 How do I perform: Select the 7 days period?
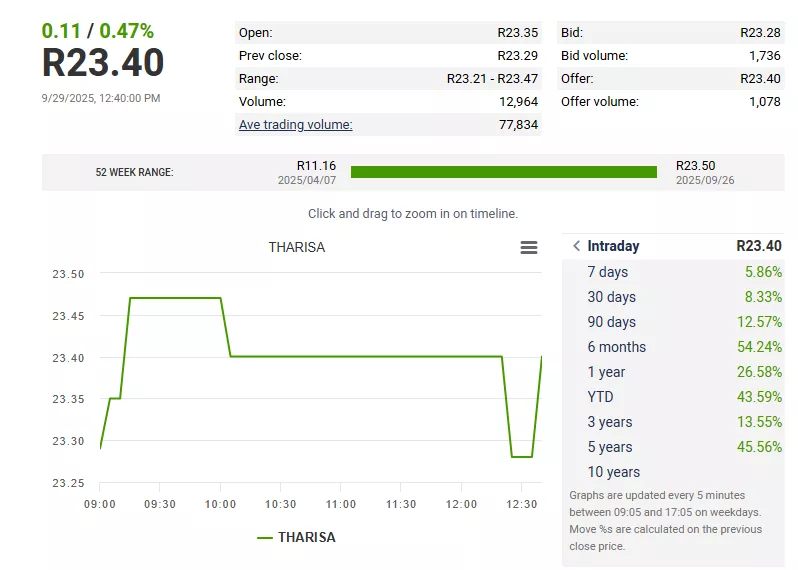(x=673, y=272)
